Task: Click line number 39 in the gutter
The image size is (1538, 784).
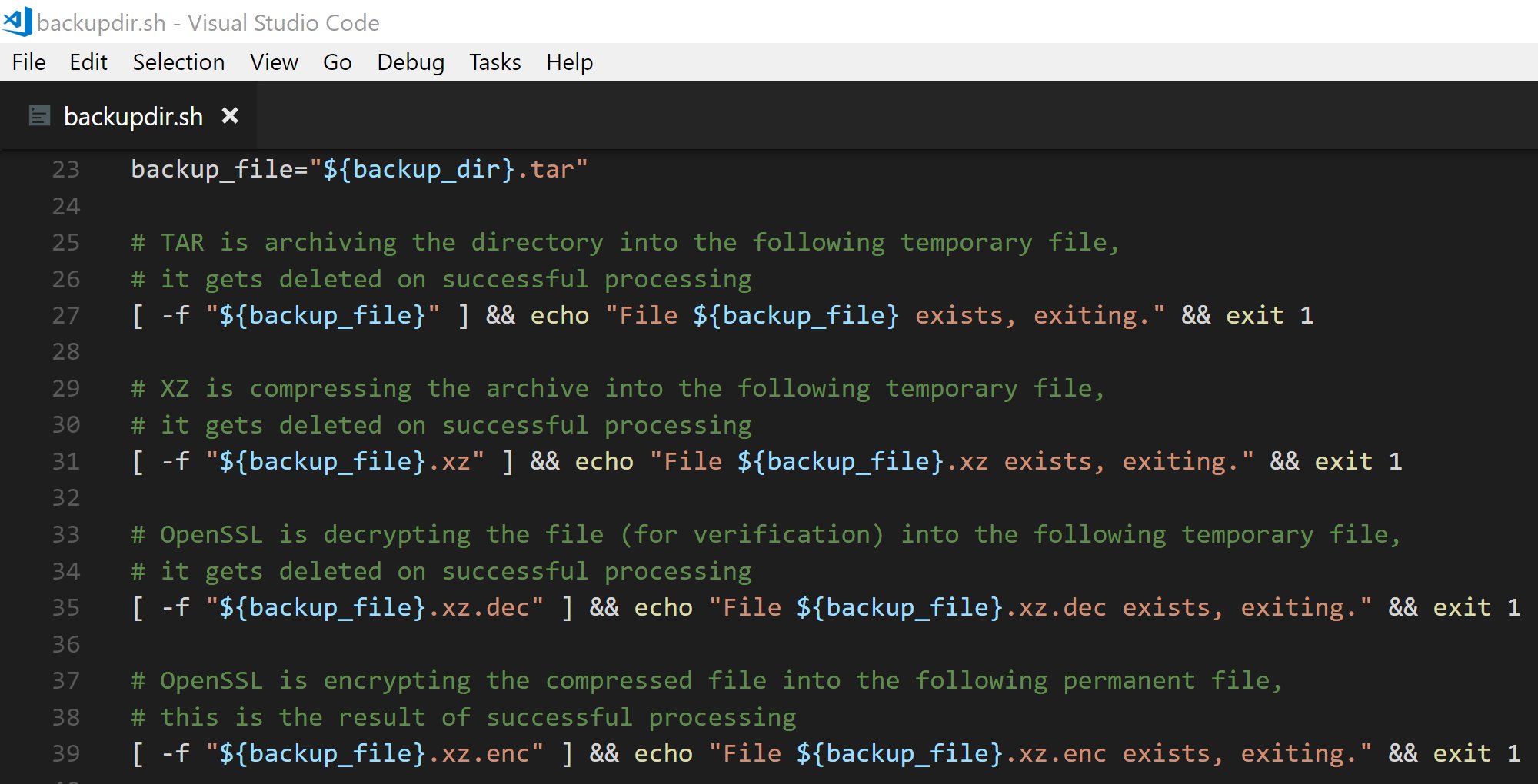Action: tap(66, 753)
